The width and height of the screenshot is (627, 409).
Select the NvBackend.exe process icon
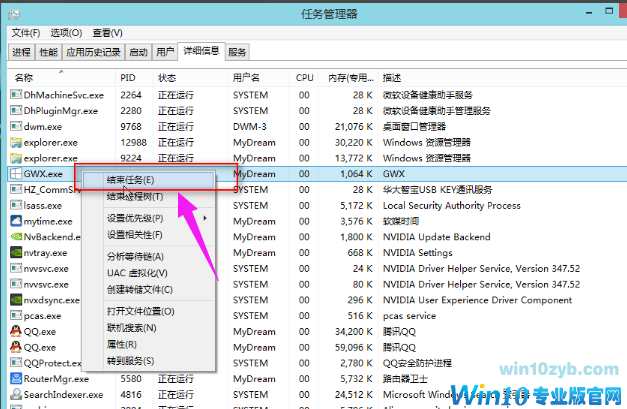(15, 237)
